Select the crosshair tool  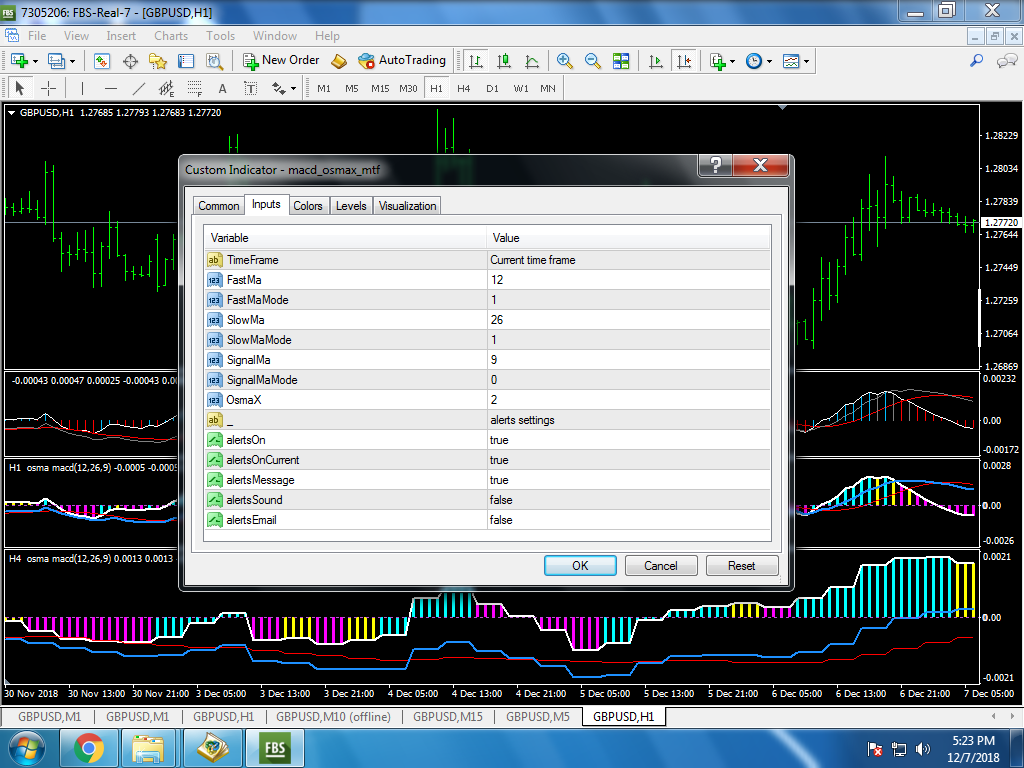[48, 88]
